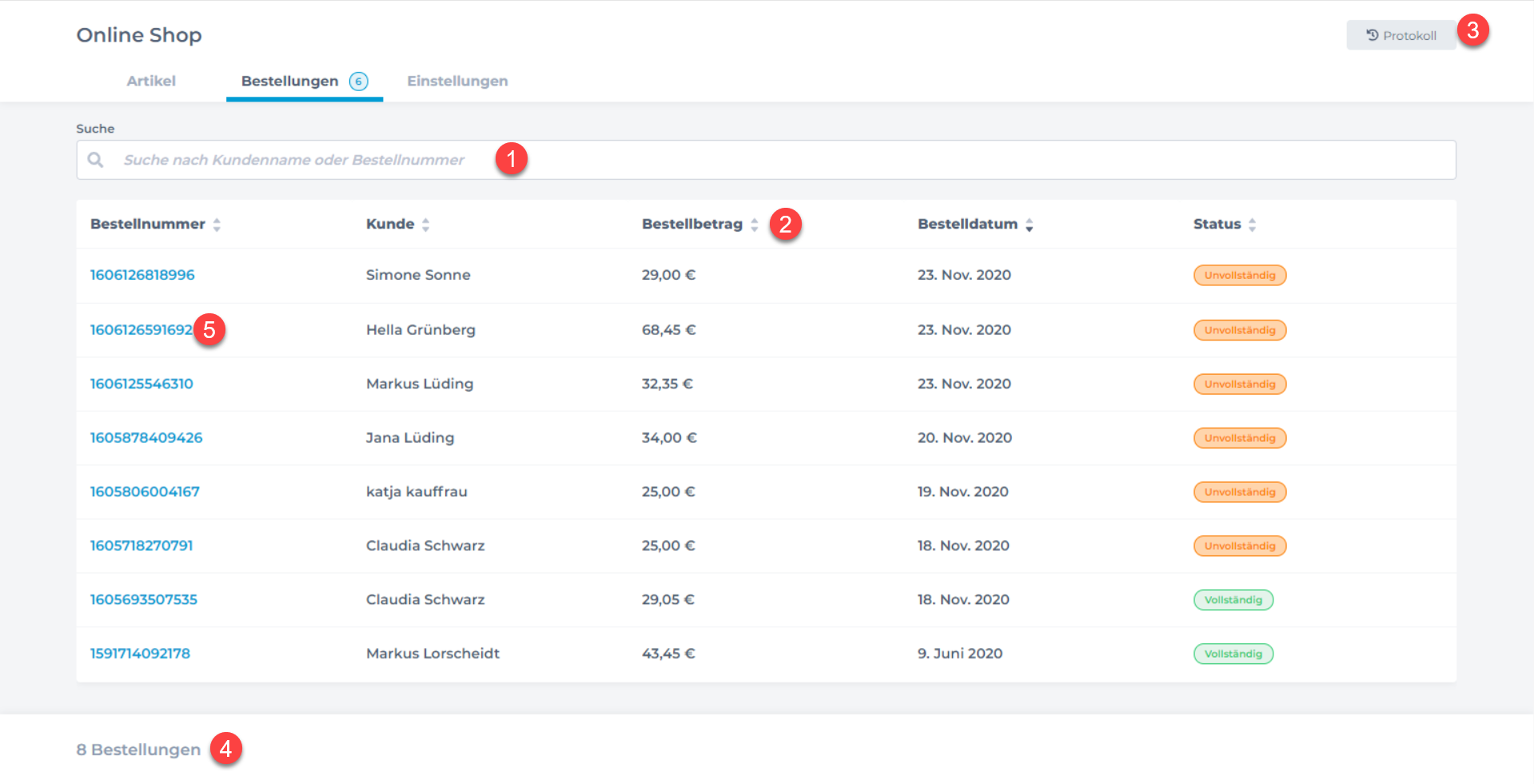Open order 1605806004167 from katja kauffrau

coord(145,491)
